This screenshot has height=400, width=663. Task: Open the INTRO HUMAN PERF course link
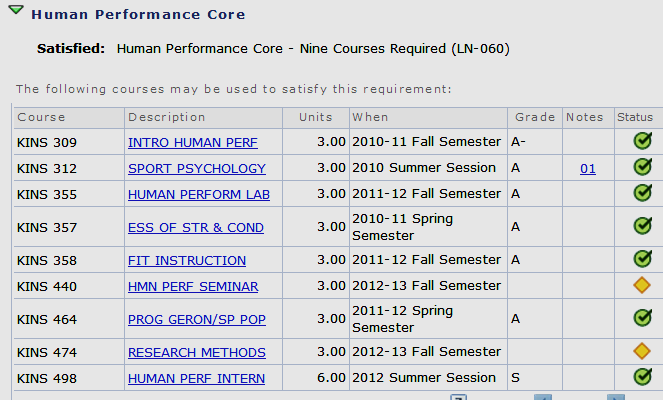pos(188,143)
